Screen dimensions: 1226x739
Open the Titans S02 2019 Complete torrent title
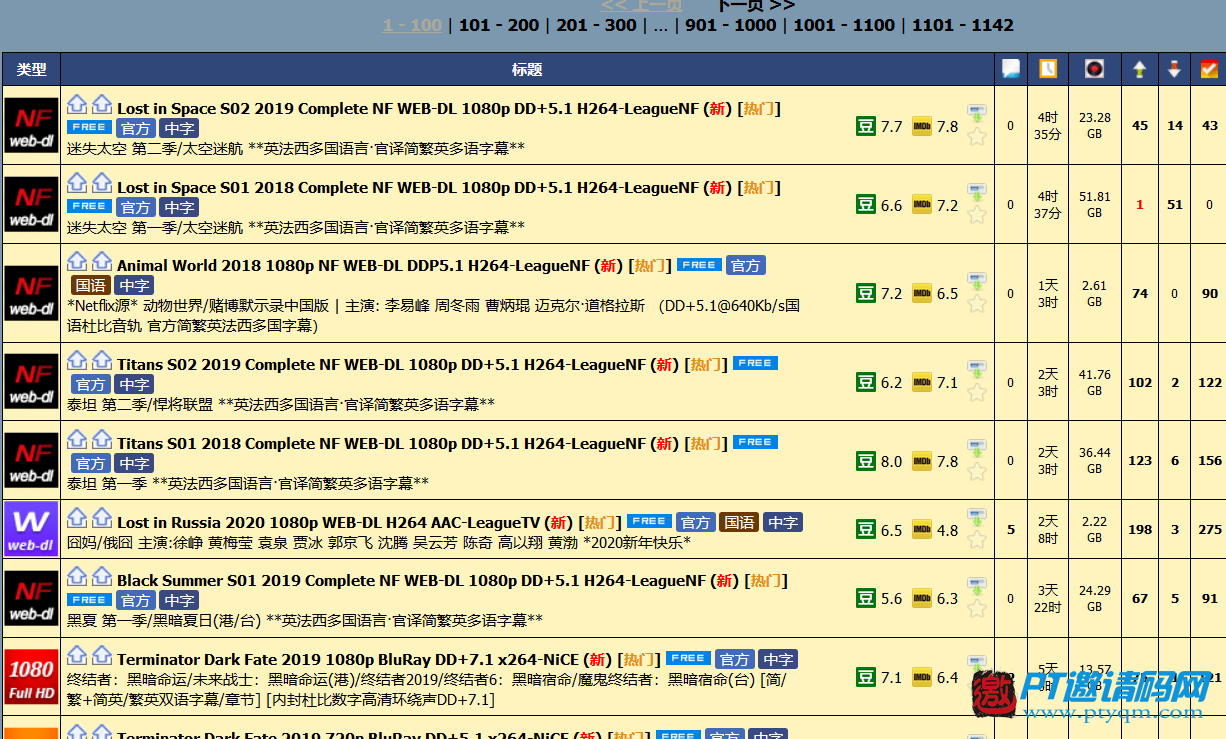382,365
